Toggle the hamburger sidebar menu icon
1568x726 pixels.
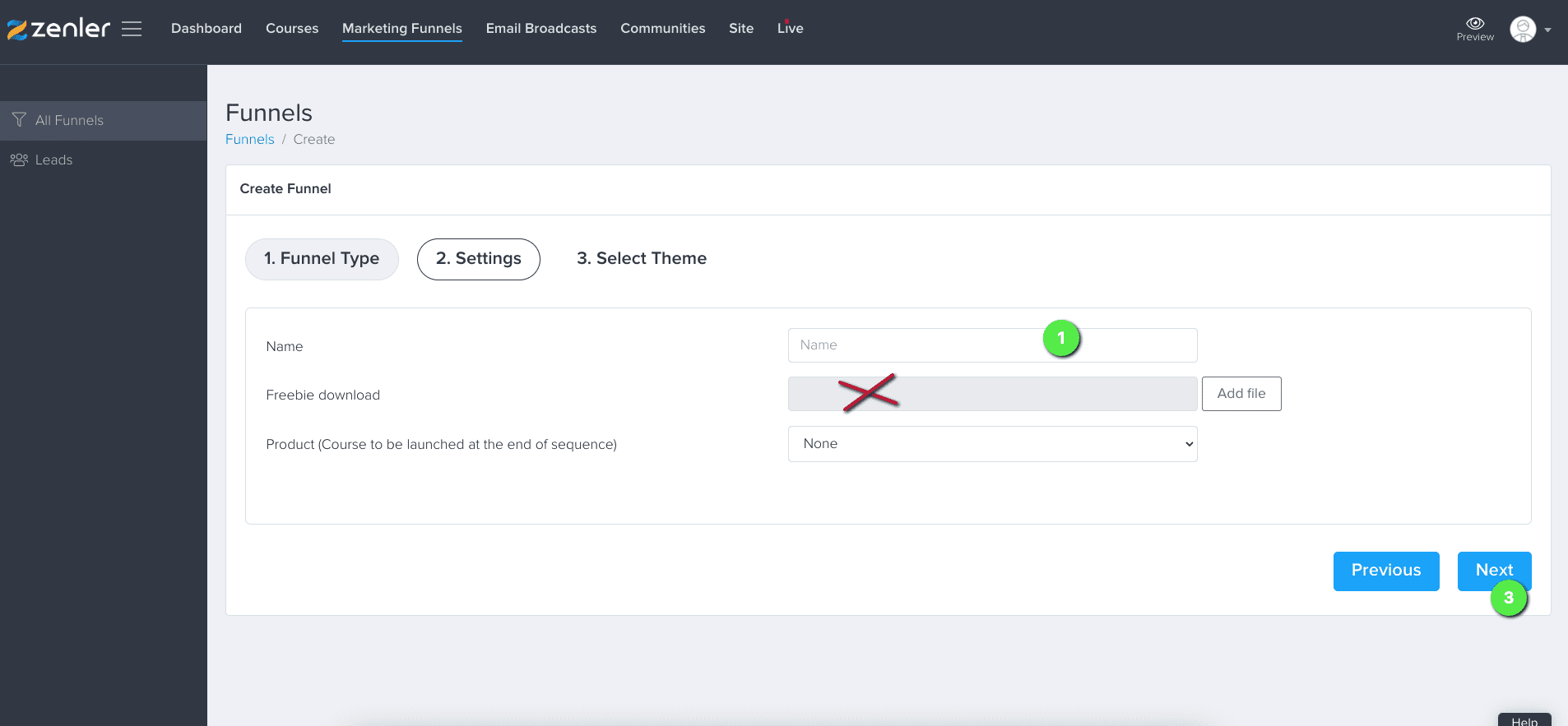click(132, 29)
